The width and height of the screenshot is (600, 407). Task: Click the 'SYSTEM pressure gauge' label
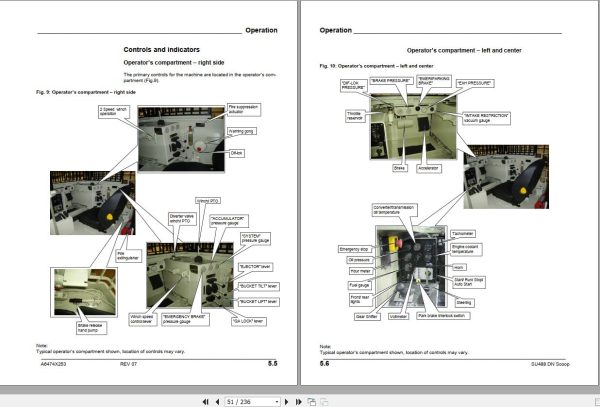(255, 238)
